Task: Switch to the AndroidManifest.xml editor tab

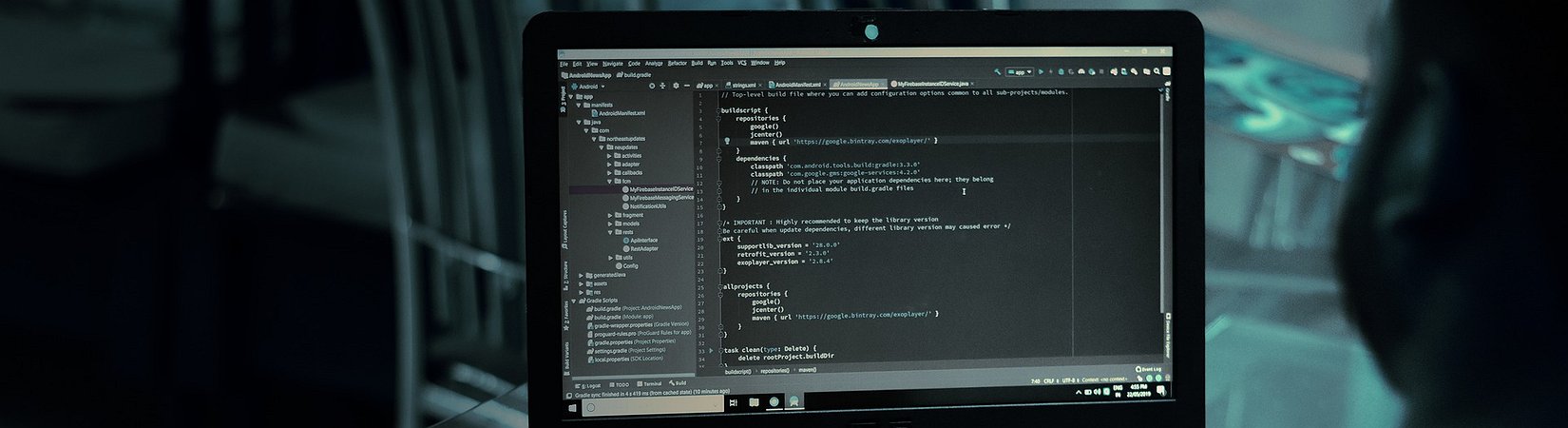Action: pyautogui.click(x=797, y=85)
